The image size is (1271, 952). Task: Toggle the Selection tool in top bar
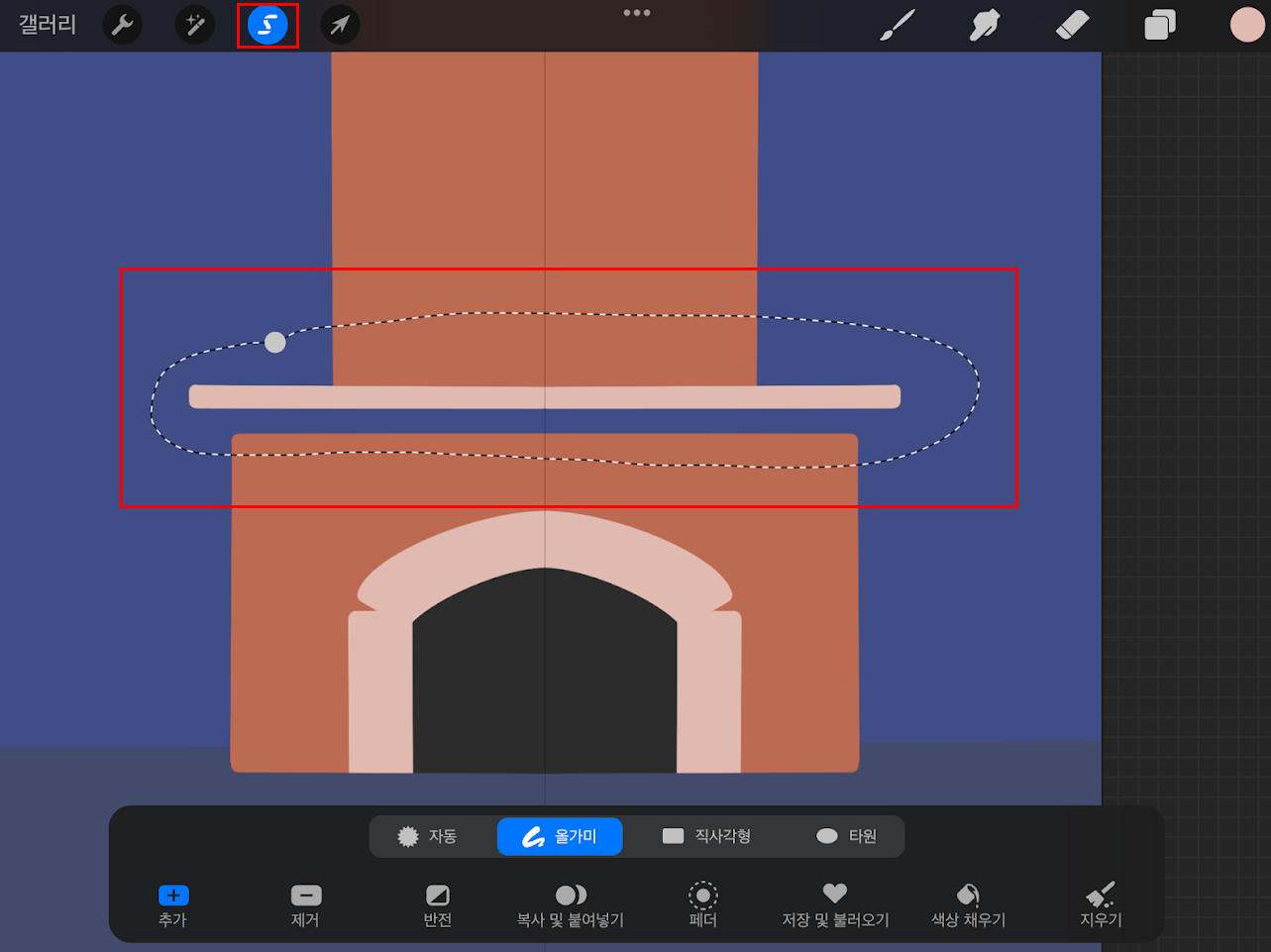point(267,25)
